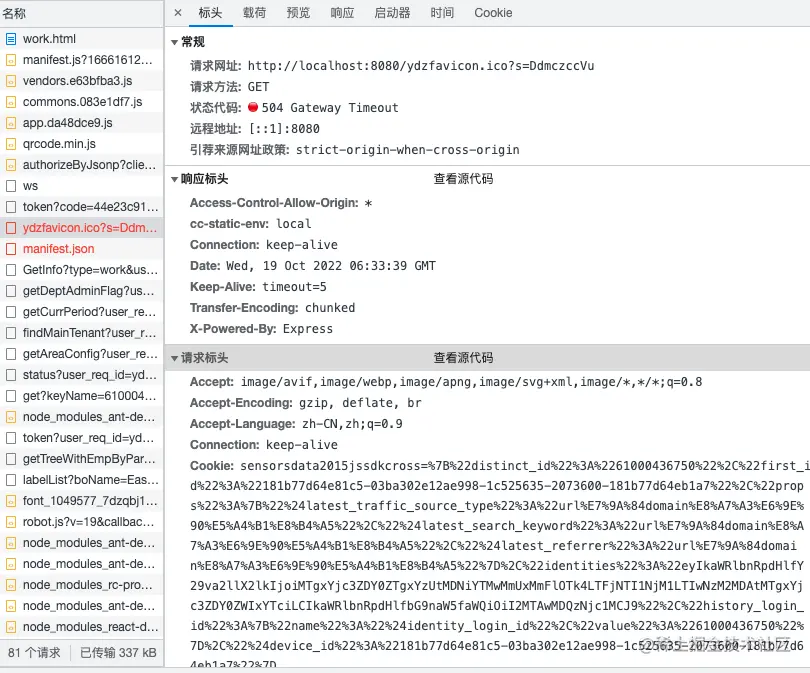
Task: Click the script icon for node_modules_react-d request
Action: point(11,627)
